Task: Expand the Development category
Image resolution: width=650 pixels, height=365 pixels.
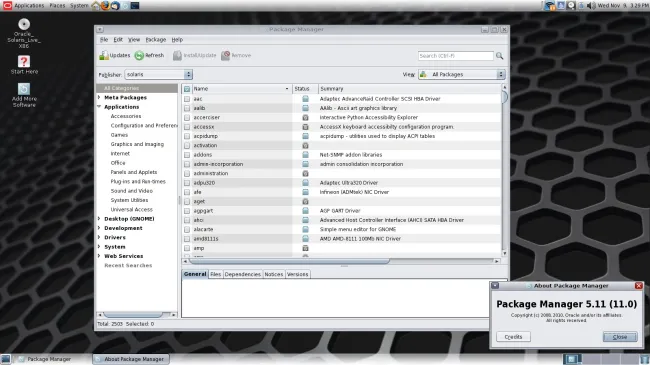Action: point(99,228)
